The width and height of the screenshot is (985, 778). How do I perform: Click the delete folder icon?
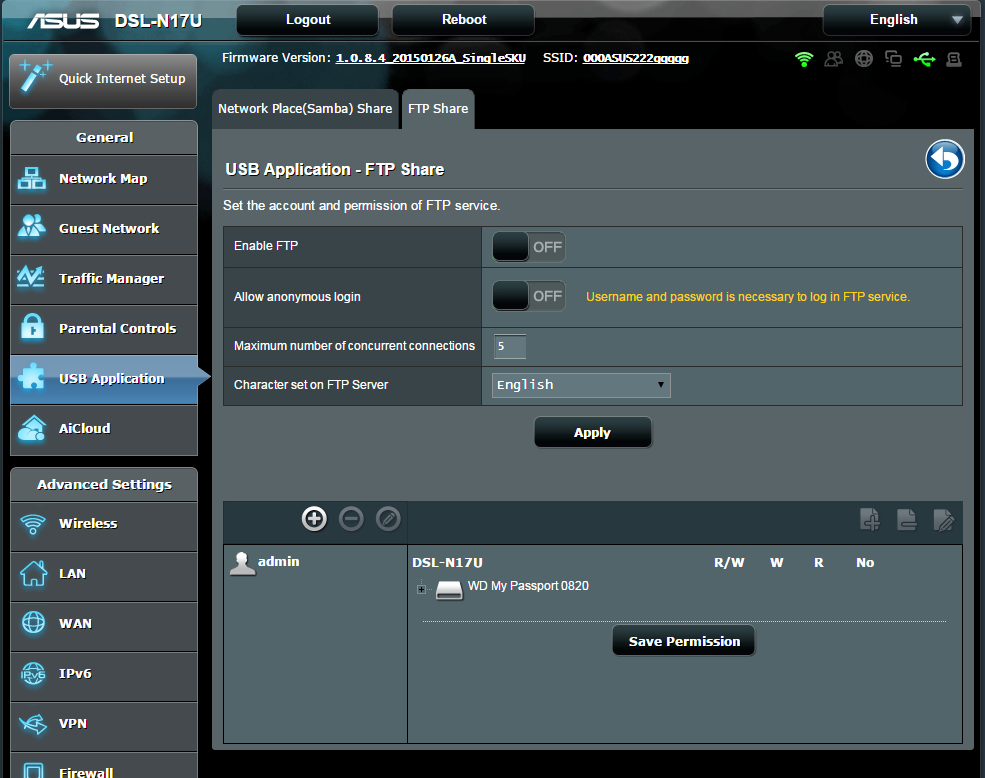(906, 520)
